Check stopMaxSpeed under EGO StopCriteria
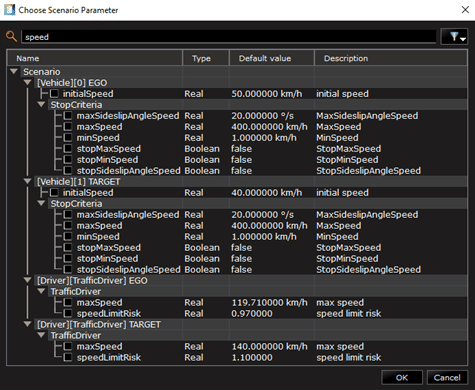475x390 pixels. 68,149
